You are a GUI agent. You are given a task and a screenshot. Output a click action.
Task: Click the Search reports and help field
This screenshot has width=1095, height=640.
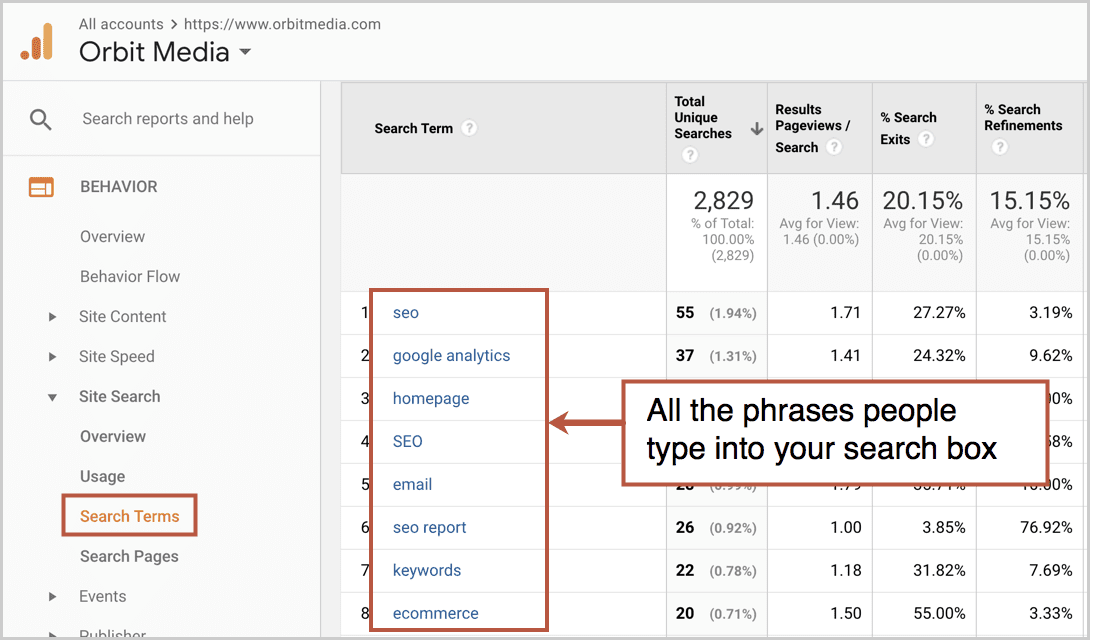[x=168, y=119]
